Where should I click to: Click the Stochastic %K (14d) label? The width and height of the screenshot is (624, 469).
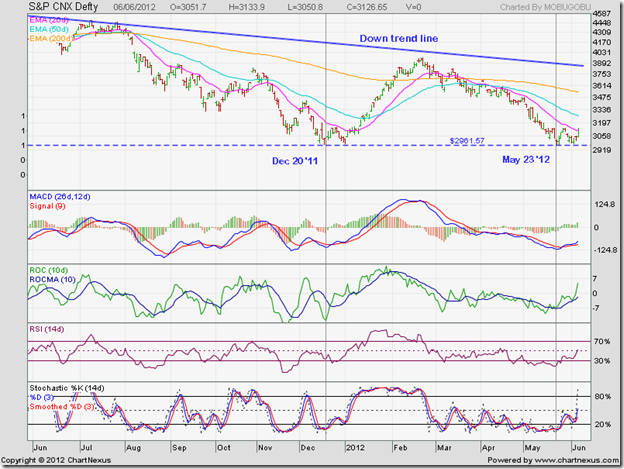coord(67,388)
